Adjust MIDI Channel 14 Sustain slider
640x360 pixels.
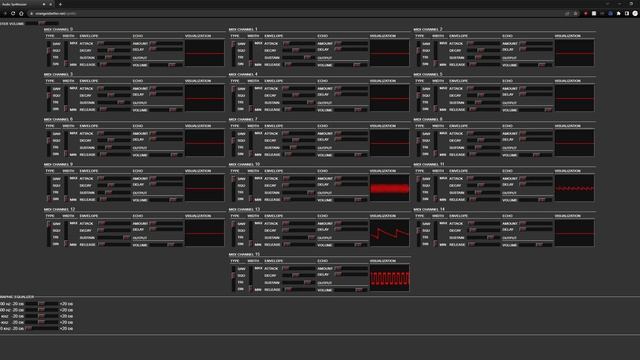[484, 238]
